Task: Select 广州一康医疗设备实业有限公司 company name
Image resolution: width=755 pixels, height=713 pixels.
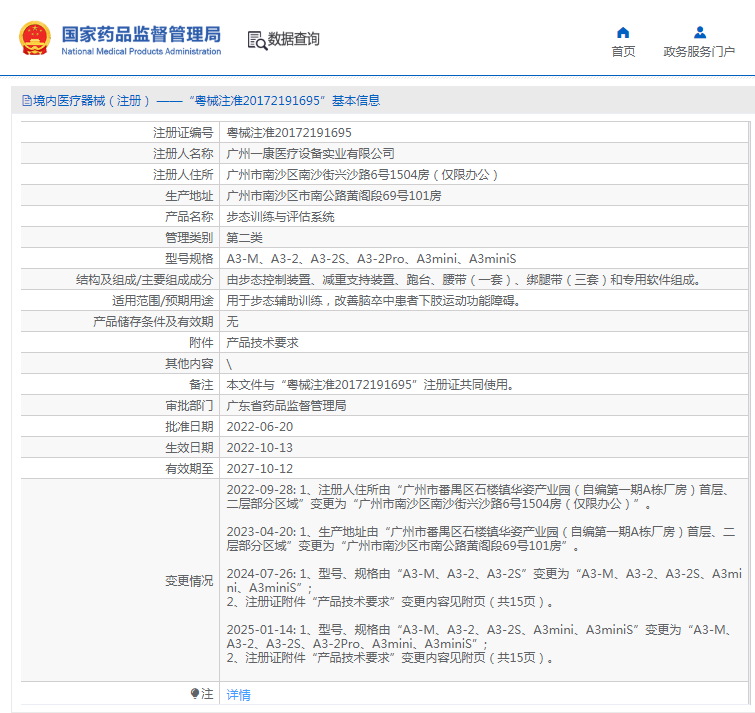Action: [x=311, y=154]
